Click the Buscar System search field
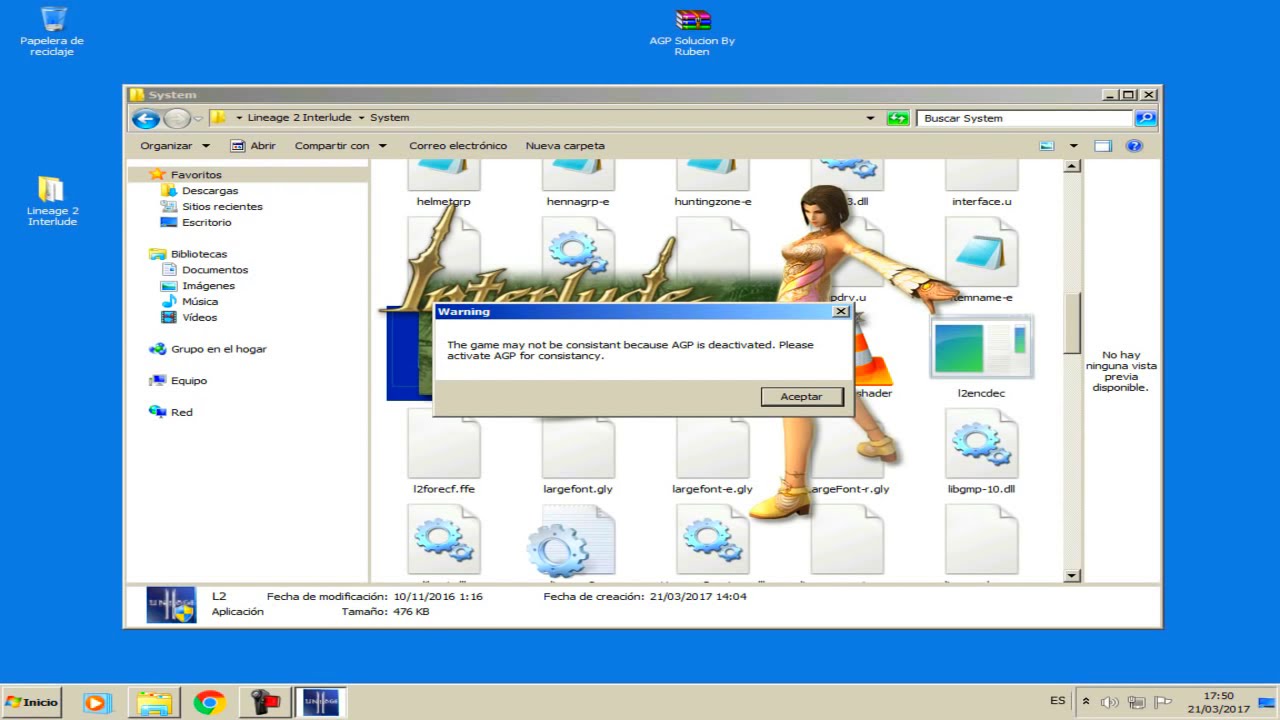This screenshot has width=1280, height=720. 1025,118
